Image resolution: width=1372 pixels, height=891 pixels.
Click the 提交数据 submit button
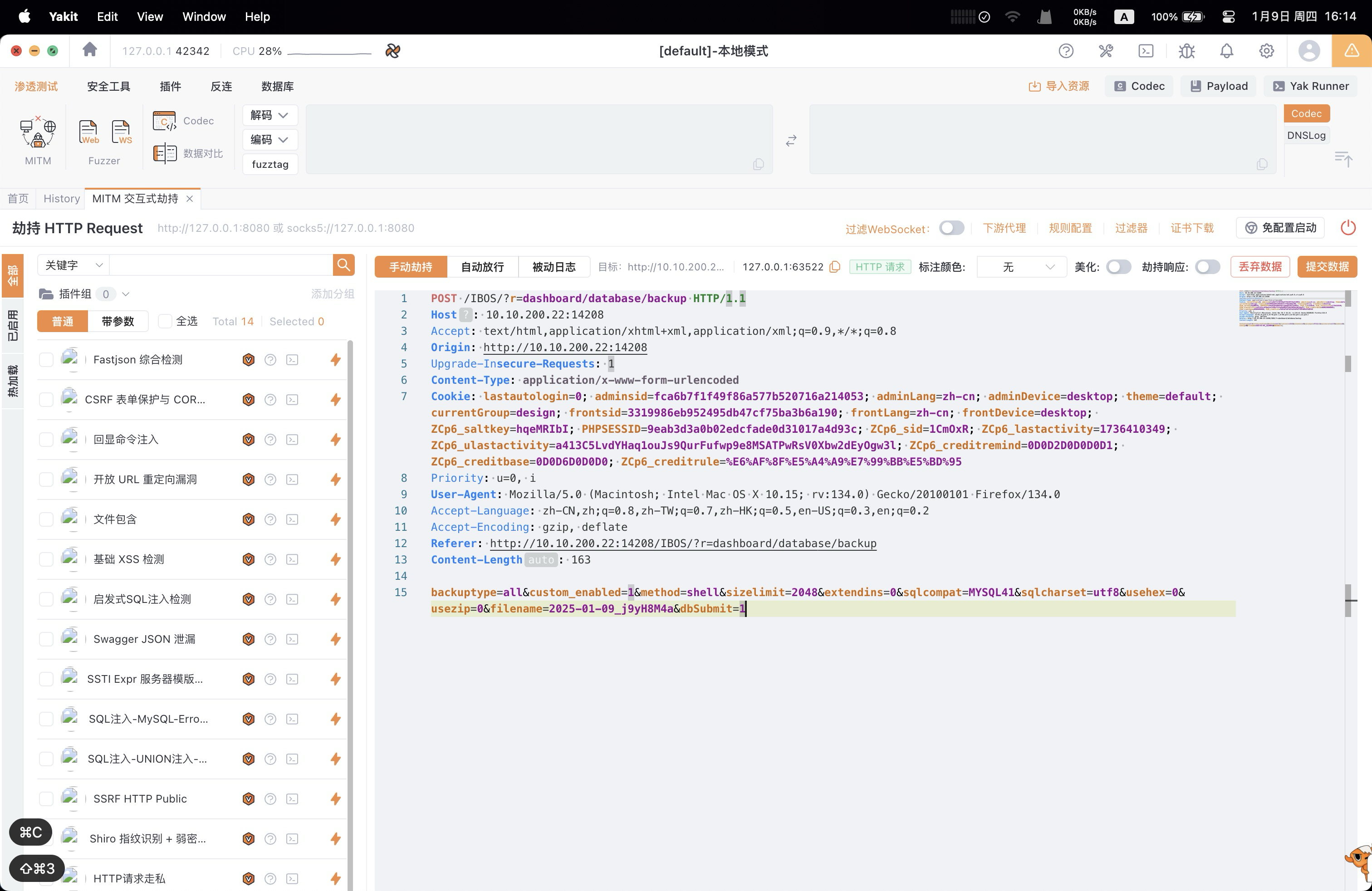tap(1327, 267)
